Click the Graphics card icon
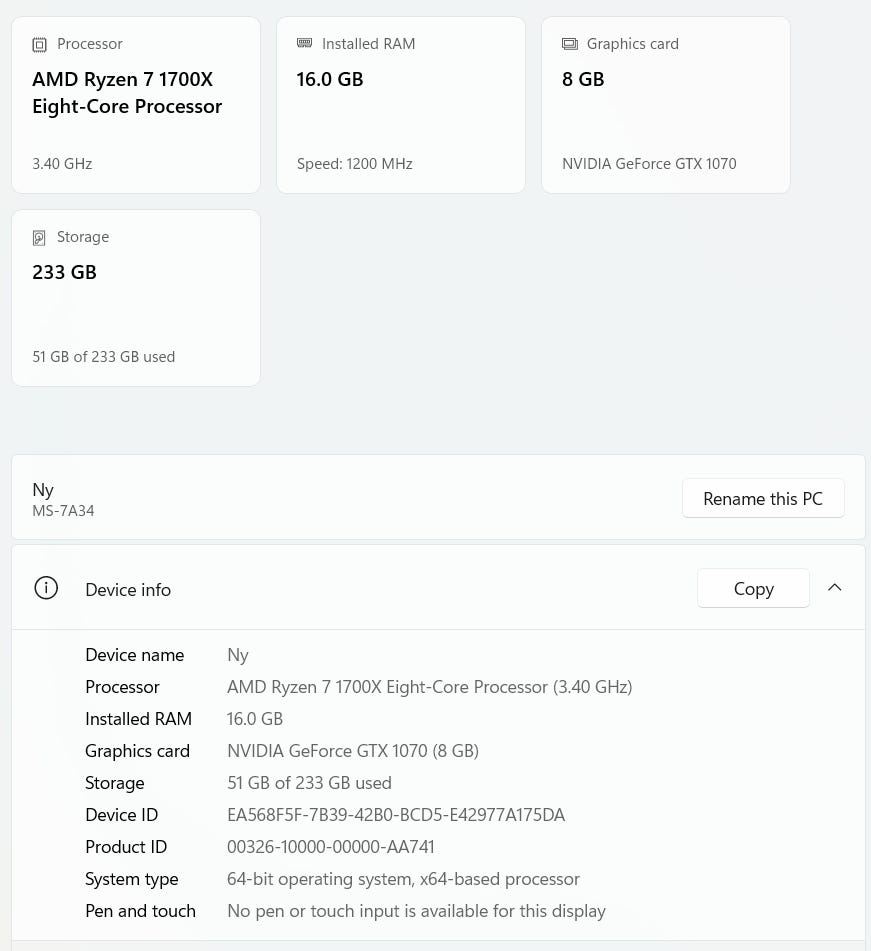Viewport: 871px width, 951px height. tap(570, 44)
